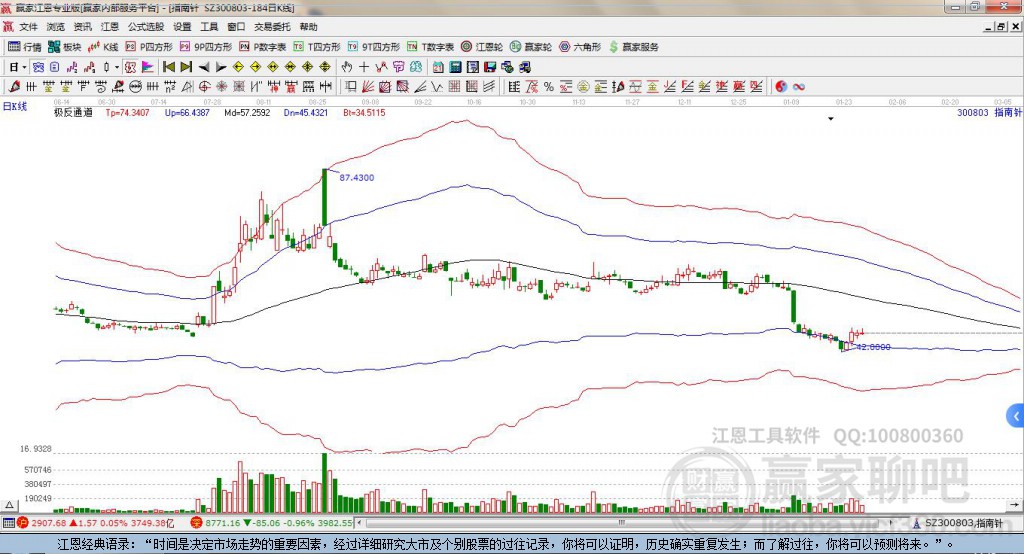The height and width of the screenshot is (554, 1024).
Task: Click the 300803 指南针 stock label
Action: point(989,112)
